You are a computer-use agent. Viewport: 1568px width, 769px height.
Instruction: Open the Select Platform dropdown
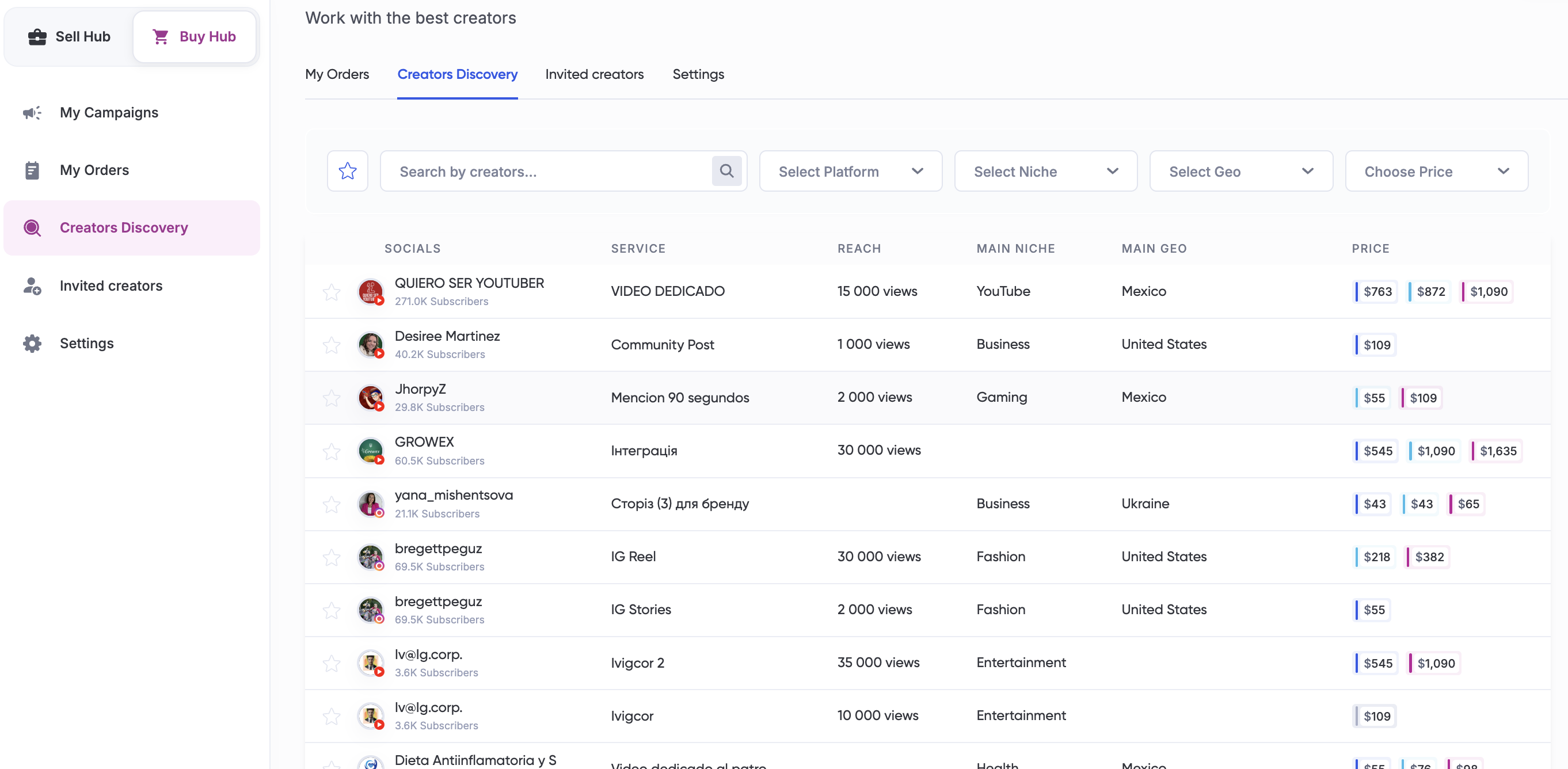[850, 171]
